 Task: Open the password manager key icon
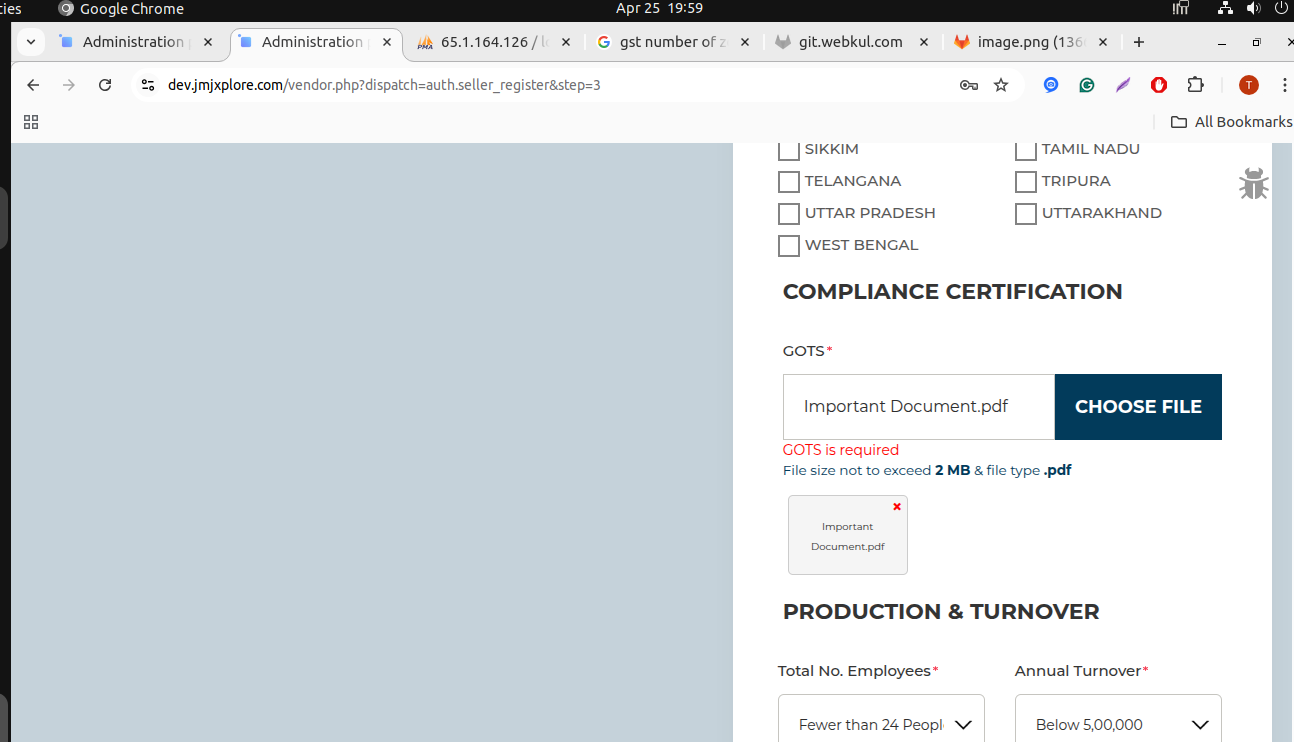point(968,85)
